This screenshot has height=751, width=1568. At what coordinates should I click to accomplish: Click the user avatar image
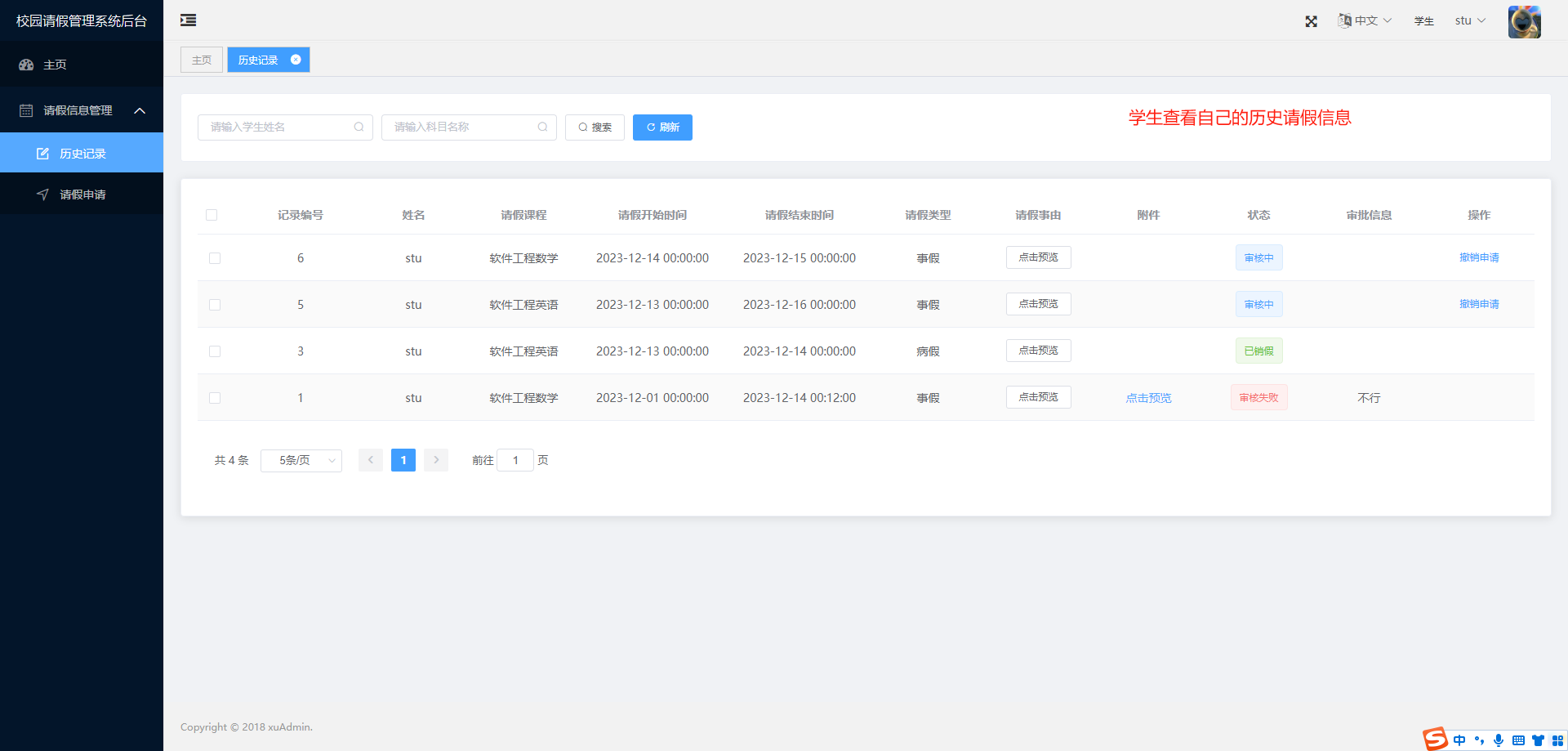pyautogui.click(x=1524, y=21)
